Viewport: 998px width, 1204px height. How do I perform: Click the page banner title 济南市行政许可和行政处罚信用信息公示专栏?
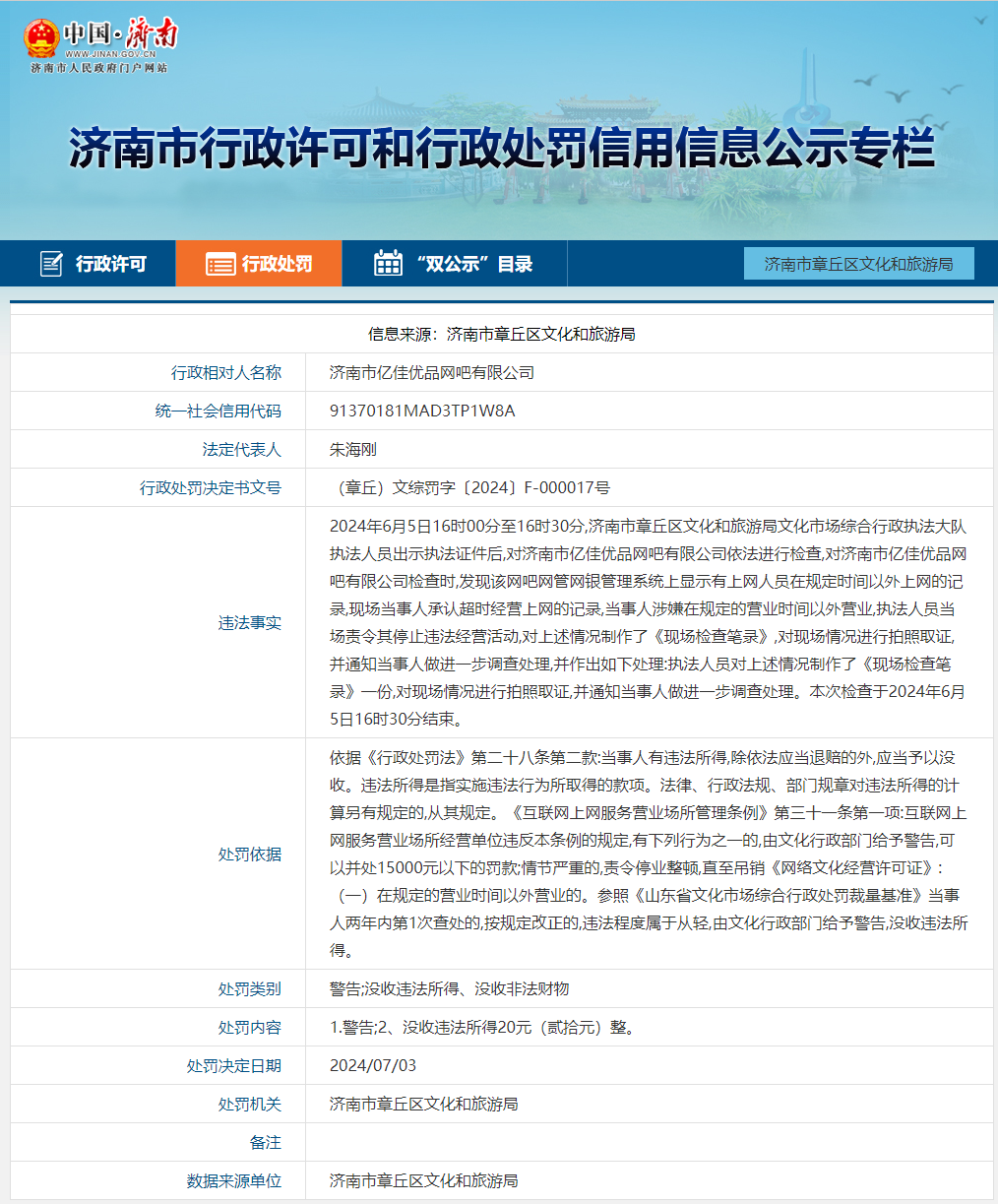tap(501, 149)
